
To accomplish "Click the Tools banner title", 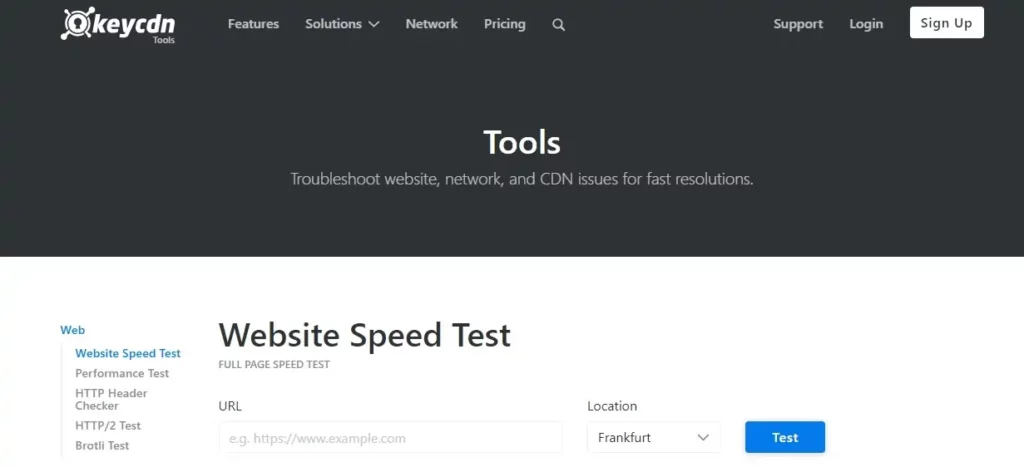I will 522,142.
